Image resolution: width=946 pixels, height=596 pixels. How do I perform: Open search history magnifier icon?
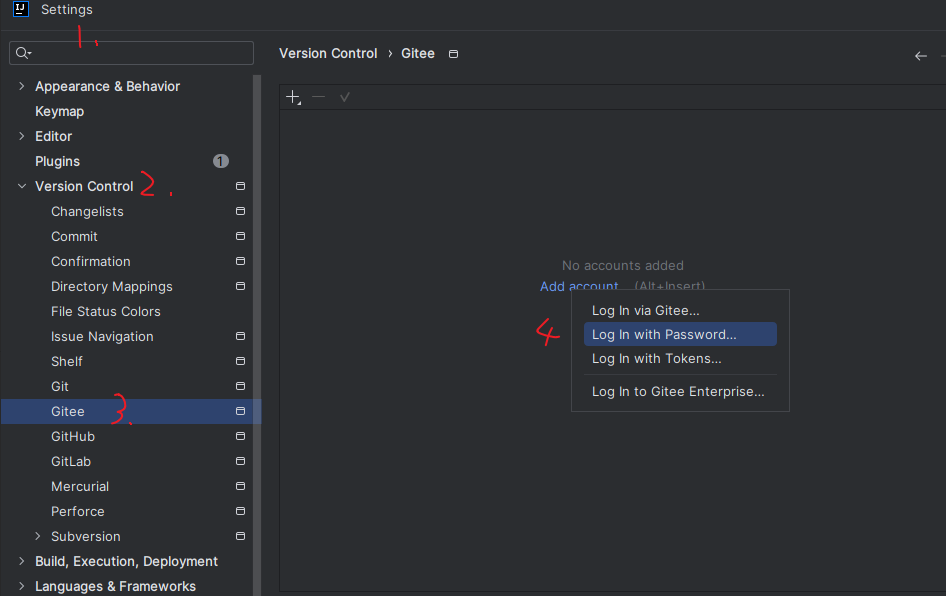tap(24, 53)
